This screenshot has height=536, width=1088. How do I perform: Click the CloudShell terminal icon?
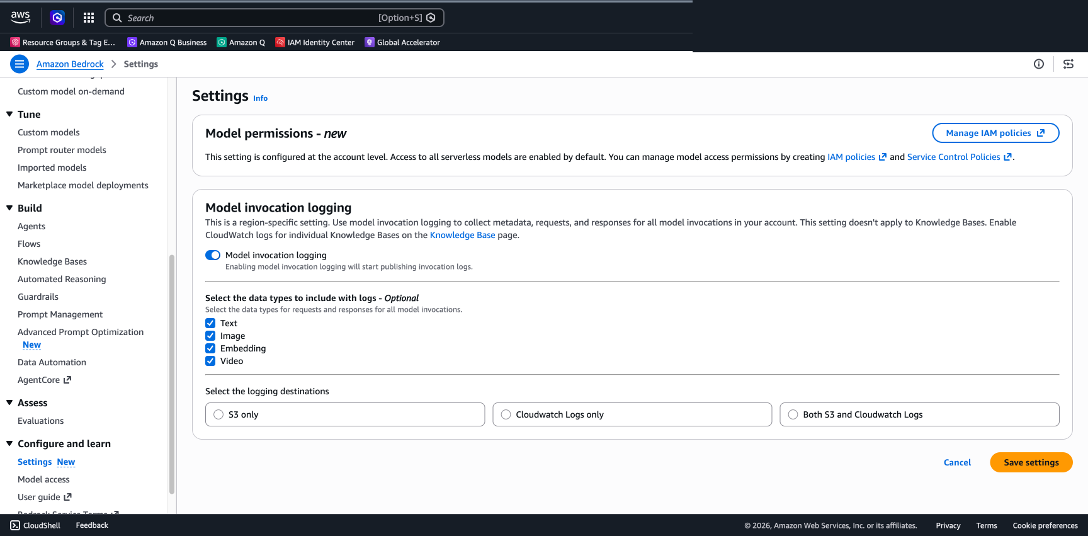(15, 526)
